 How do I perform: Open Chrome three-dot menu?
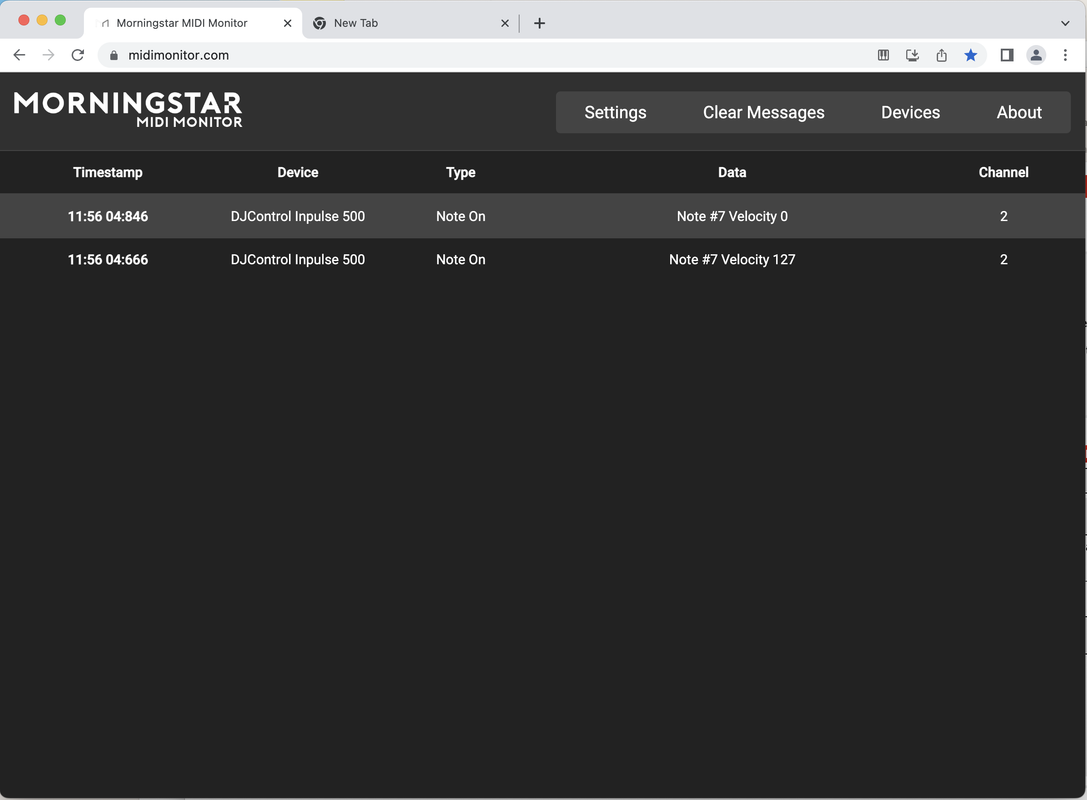(x=1065, y=55)
